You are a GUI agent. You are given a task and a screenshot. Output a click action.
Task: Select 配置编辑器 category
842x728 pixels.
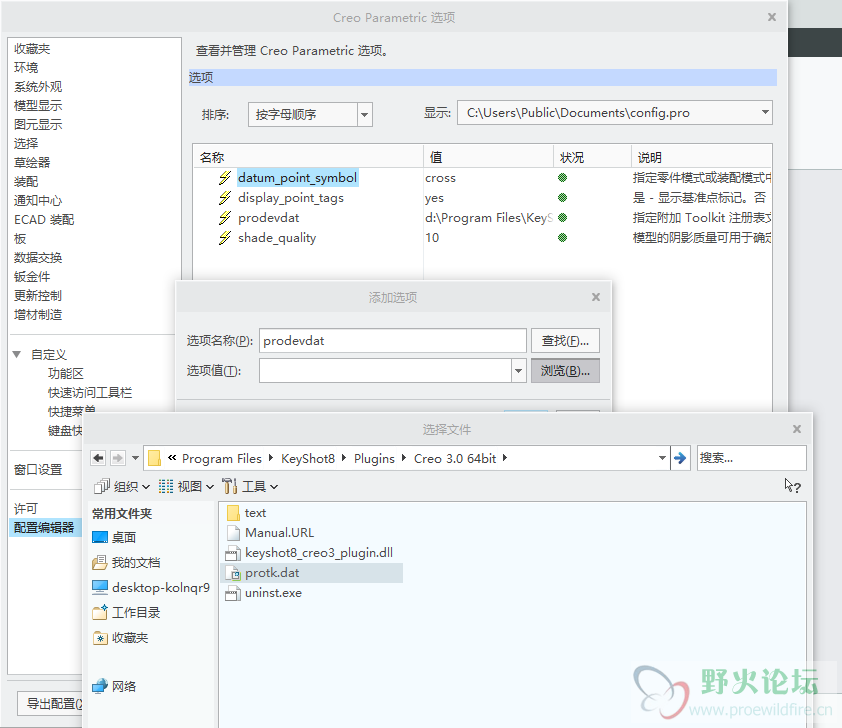44,528
